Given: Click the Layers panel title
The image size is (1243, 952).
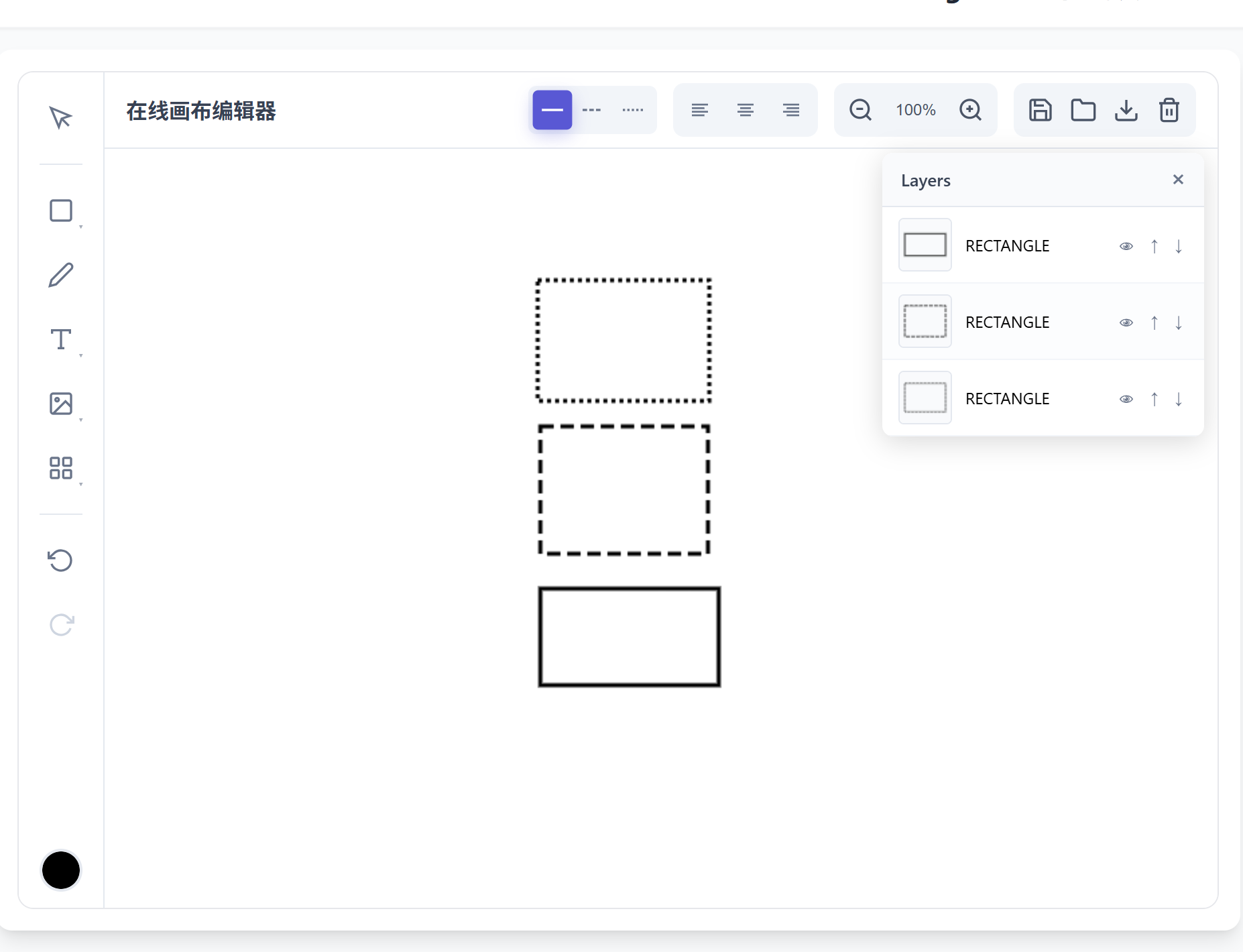Looking at the screenshot, I should tap(925, 180).
